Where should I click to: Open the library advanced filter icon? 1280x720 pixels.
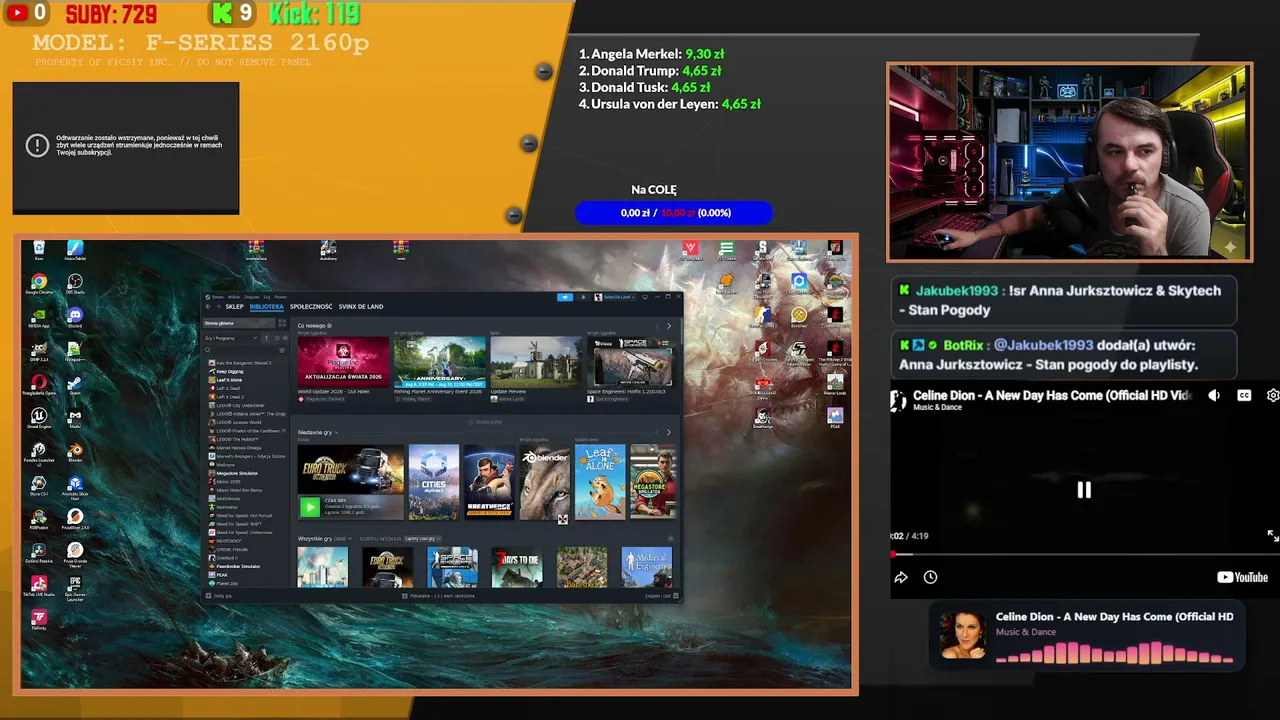(x=282, y=350)
